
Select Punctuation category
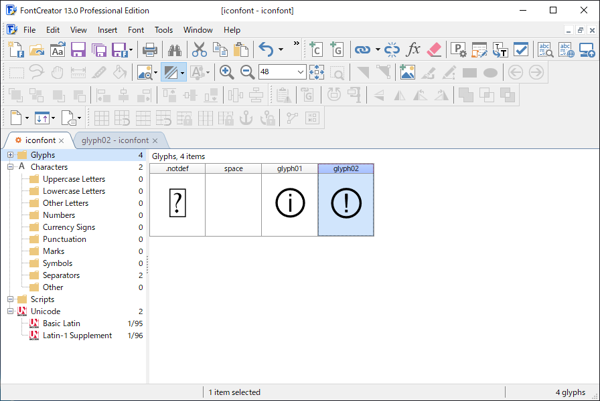(x=64, y=239)
